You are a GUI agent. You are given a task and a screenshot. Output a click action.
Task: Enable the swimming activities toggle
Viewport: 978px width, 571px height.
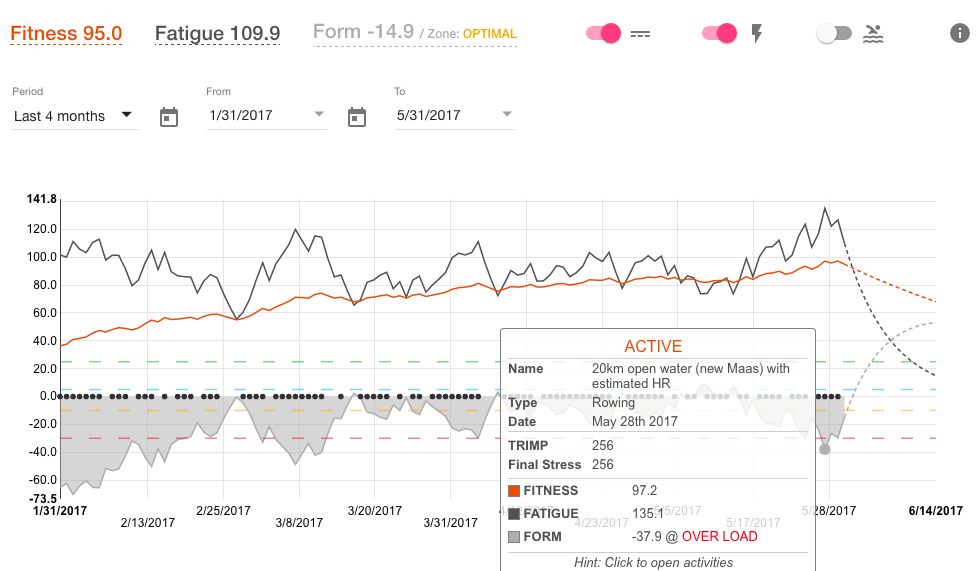click(x=834, y=34)
